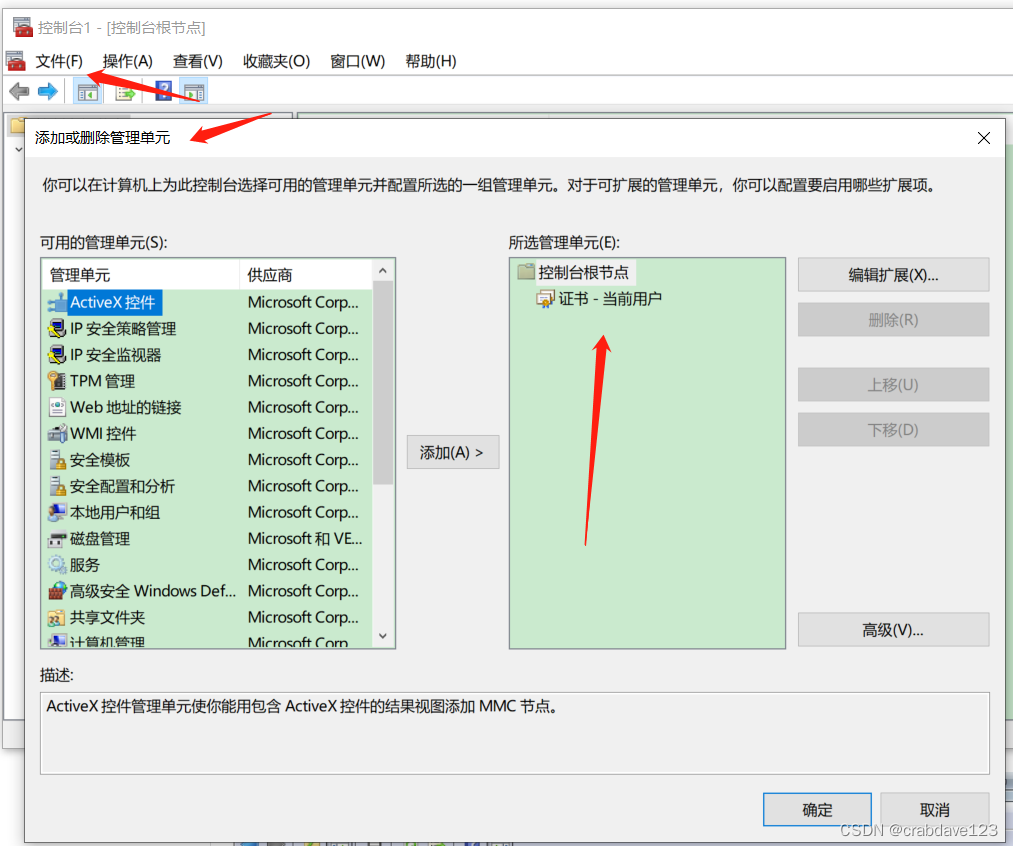The image size is (1013, 846).
Task: Click the 磁盘管理 row label
Action: click(x=100, y=539)
